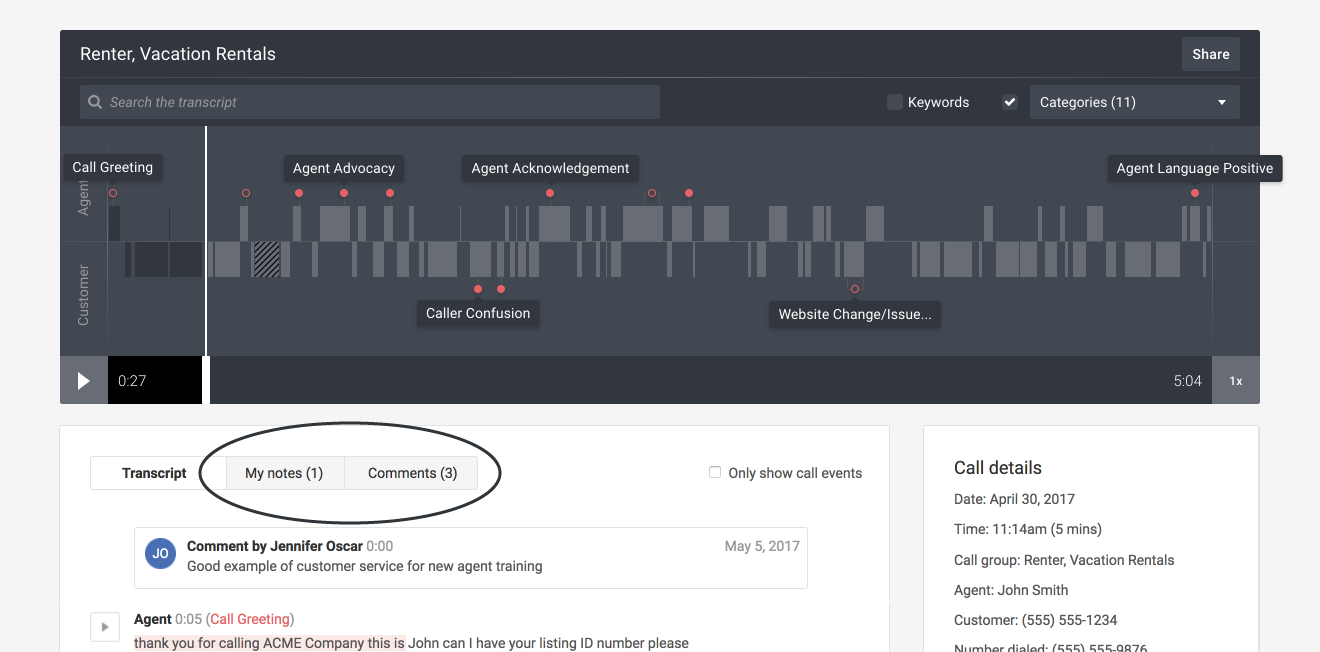Click the search magnifier icon
This screenshot has width=1320, height=652.
[x=95, y=102]
